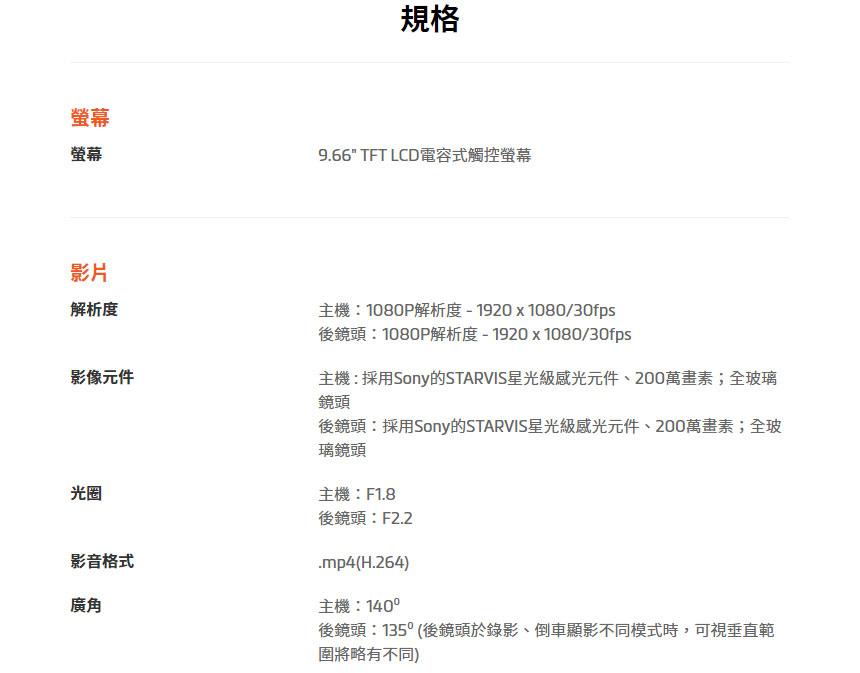860x673 pixels.
Task: Click the 主機 140° wide-angle value
Action: point(359,606)
